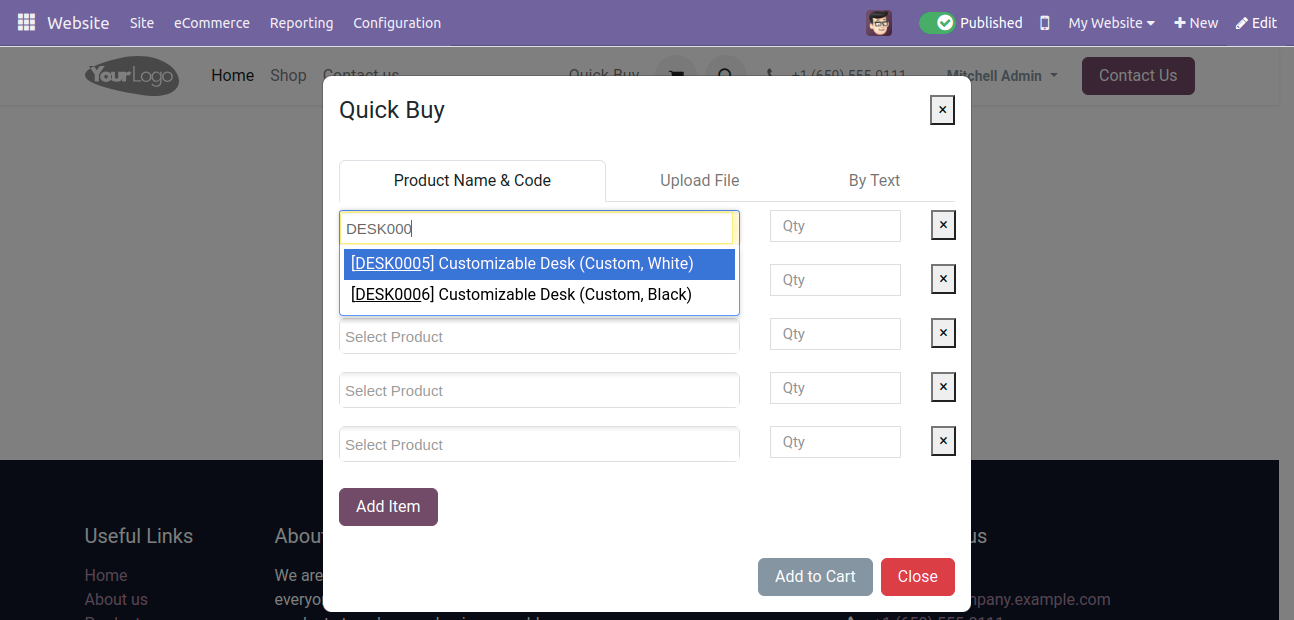
Task: Click the New button with plus icon
Action: 1196,23
